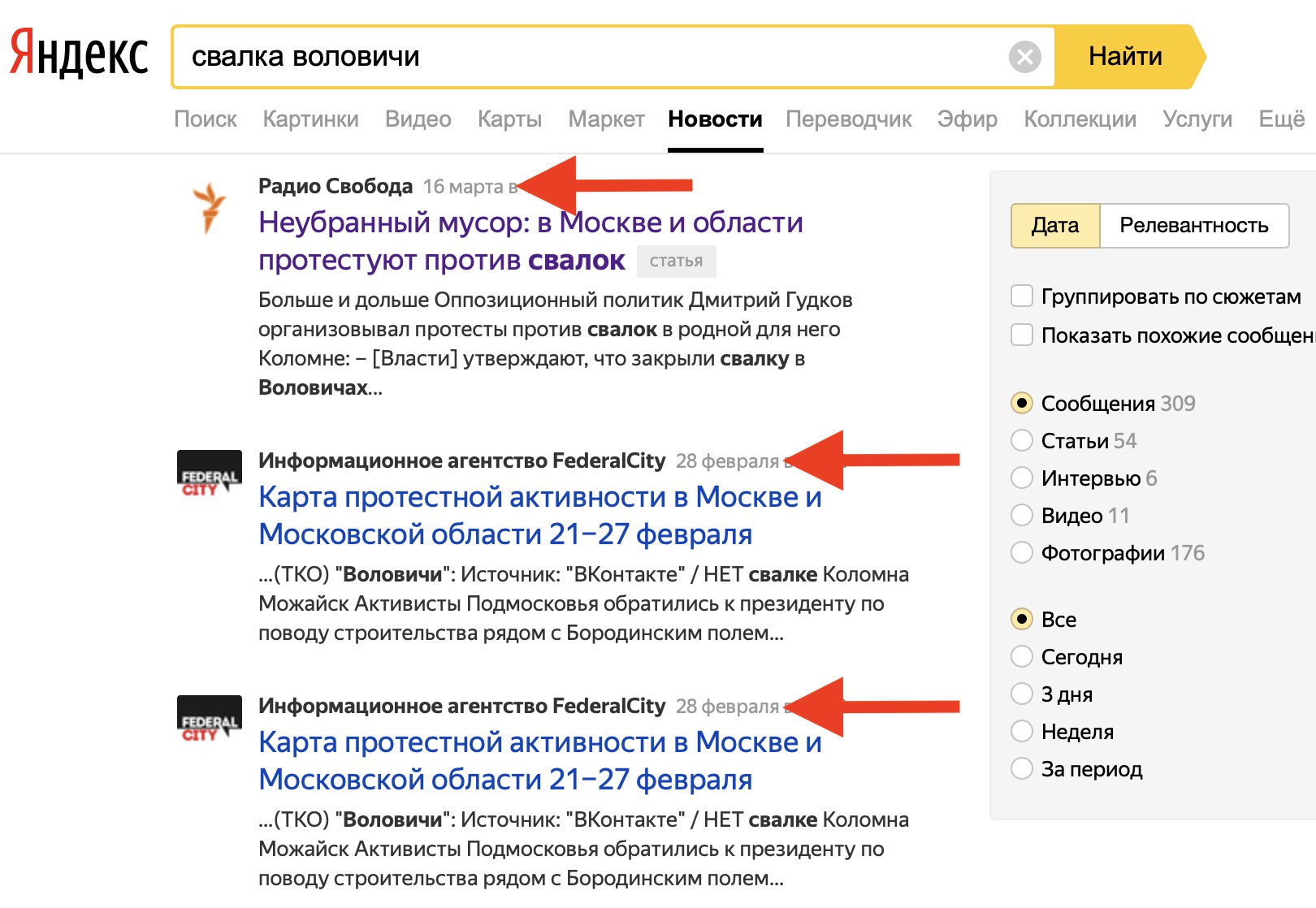Start the search with the Найти button
Viewport: 1316px width, 908px height.
1125,57
